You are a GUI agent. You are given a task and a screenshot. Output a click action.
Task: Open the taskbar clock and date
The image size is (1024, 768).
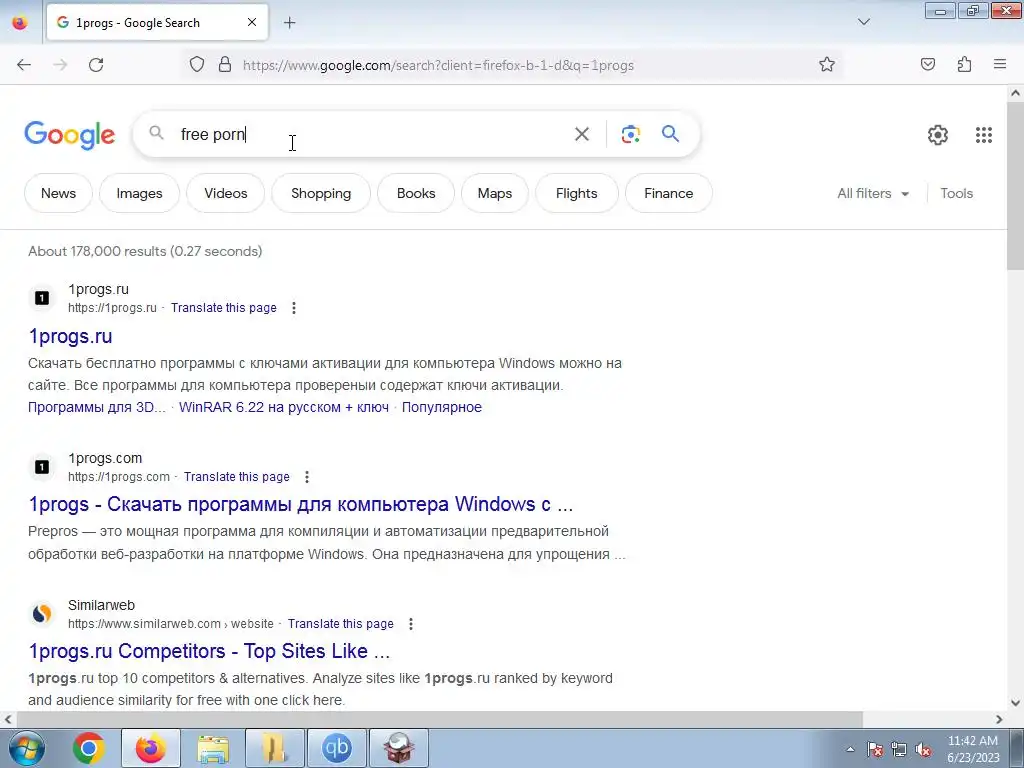pyautogui.click(x=973, y=749)
